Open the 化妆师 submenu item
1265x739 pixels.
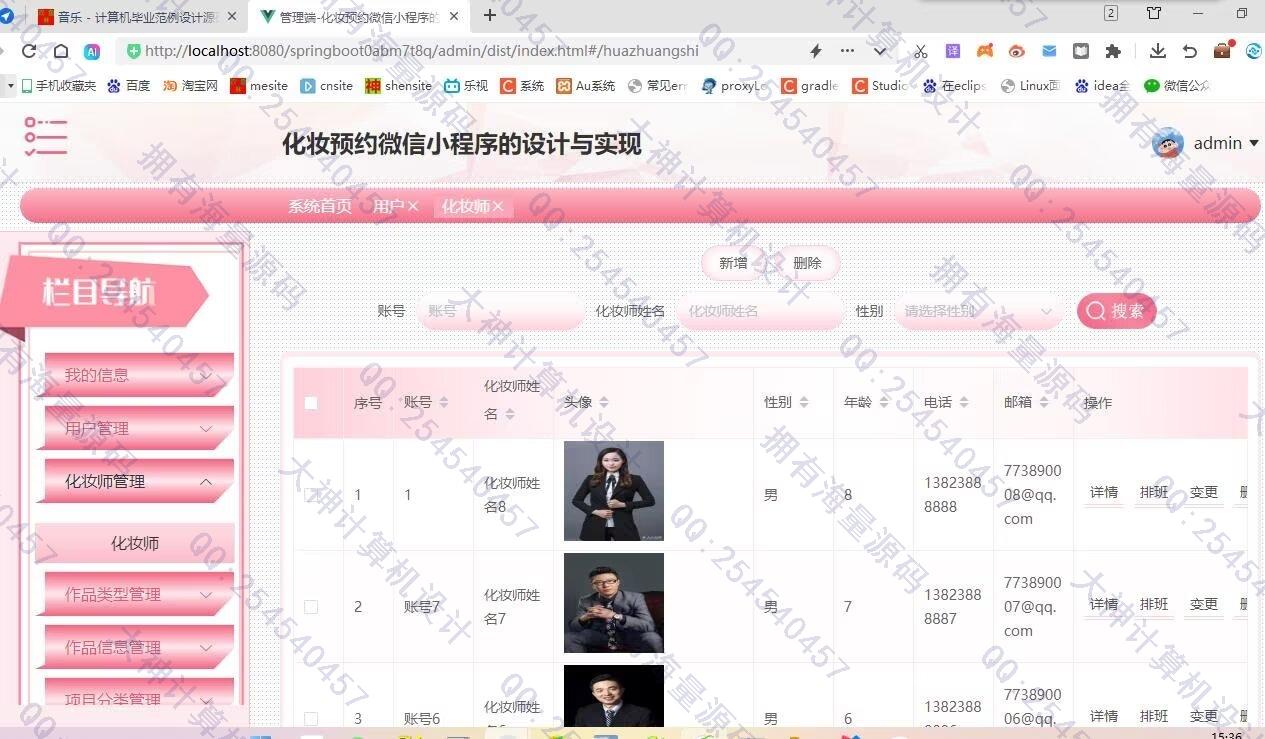pos(135,543)
